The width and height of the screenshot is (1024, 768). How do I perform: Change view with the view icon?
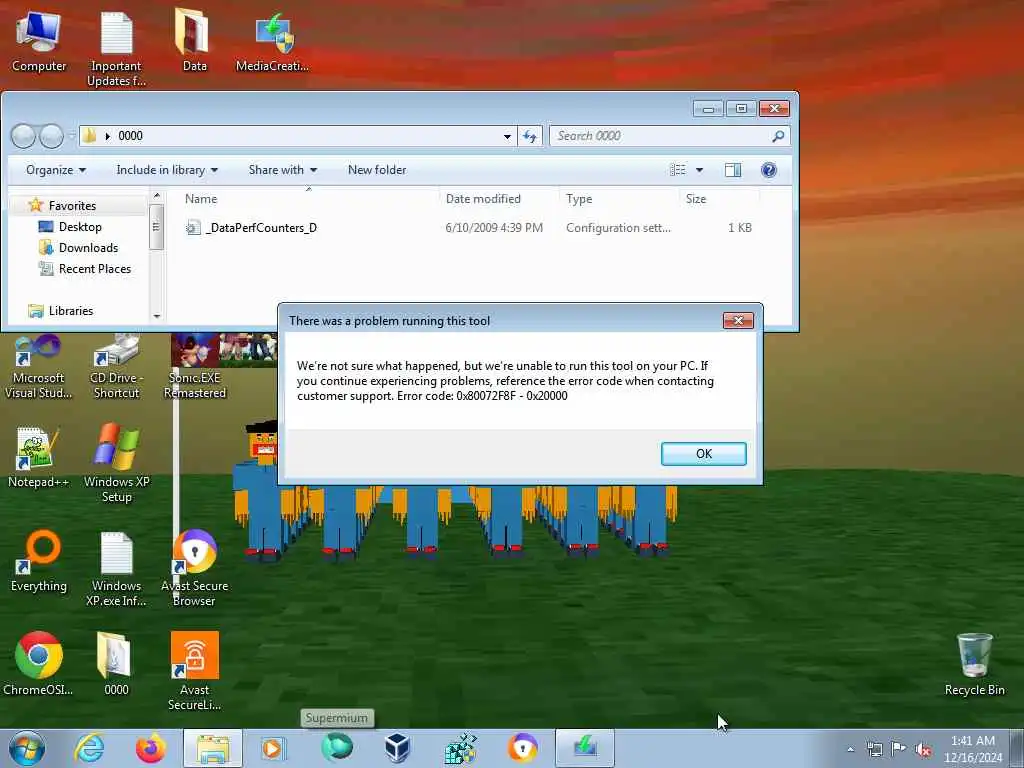(678, 170)
